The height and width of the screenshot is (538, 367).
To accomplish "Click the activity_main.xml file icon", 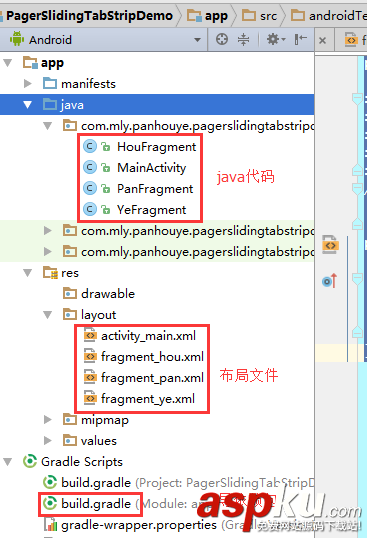I will [90, 335].
